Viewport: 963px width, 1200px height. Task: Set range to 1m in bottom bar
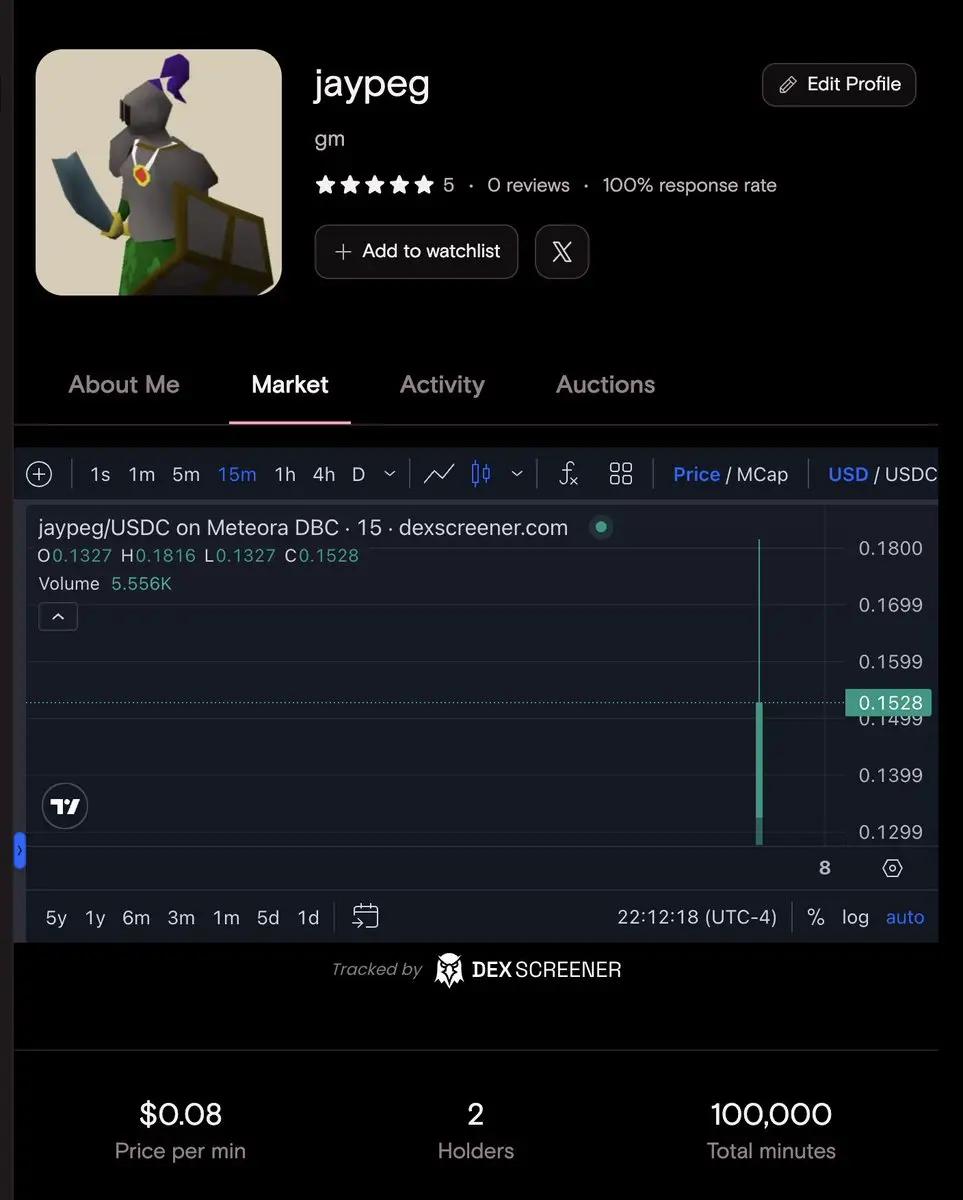[226, 918]
